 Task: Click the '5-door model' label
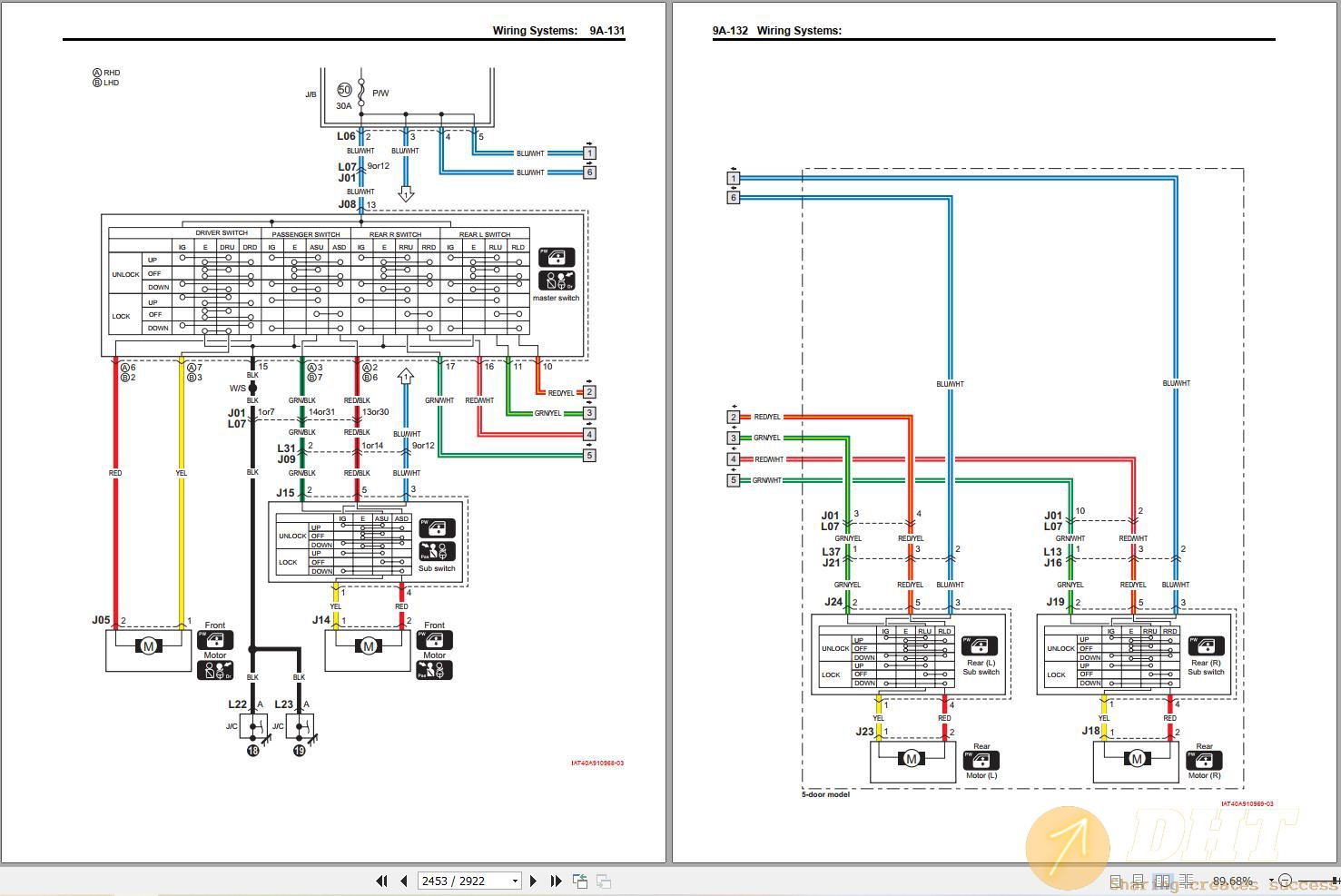[x=825, y=794]
